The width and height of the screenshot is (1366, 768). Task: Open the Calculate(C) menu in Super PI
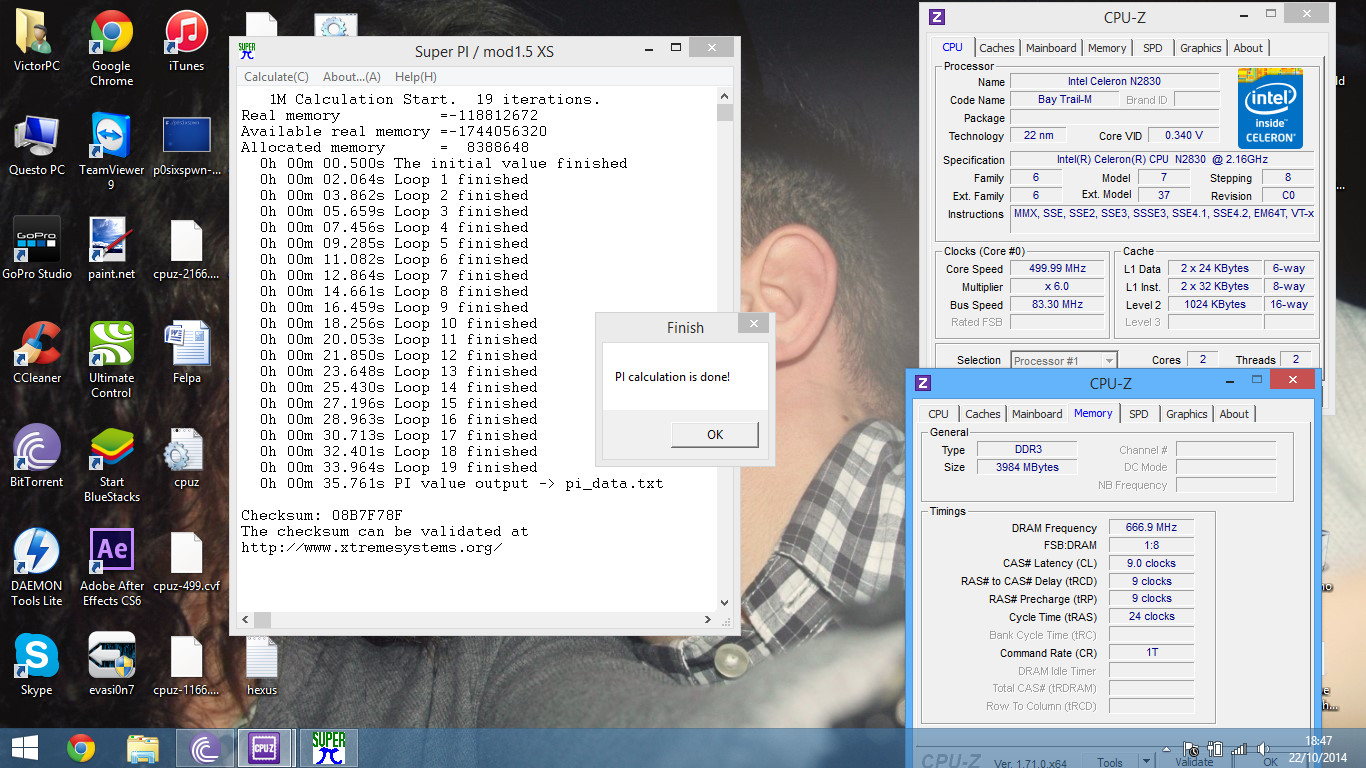pos(276,77)
